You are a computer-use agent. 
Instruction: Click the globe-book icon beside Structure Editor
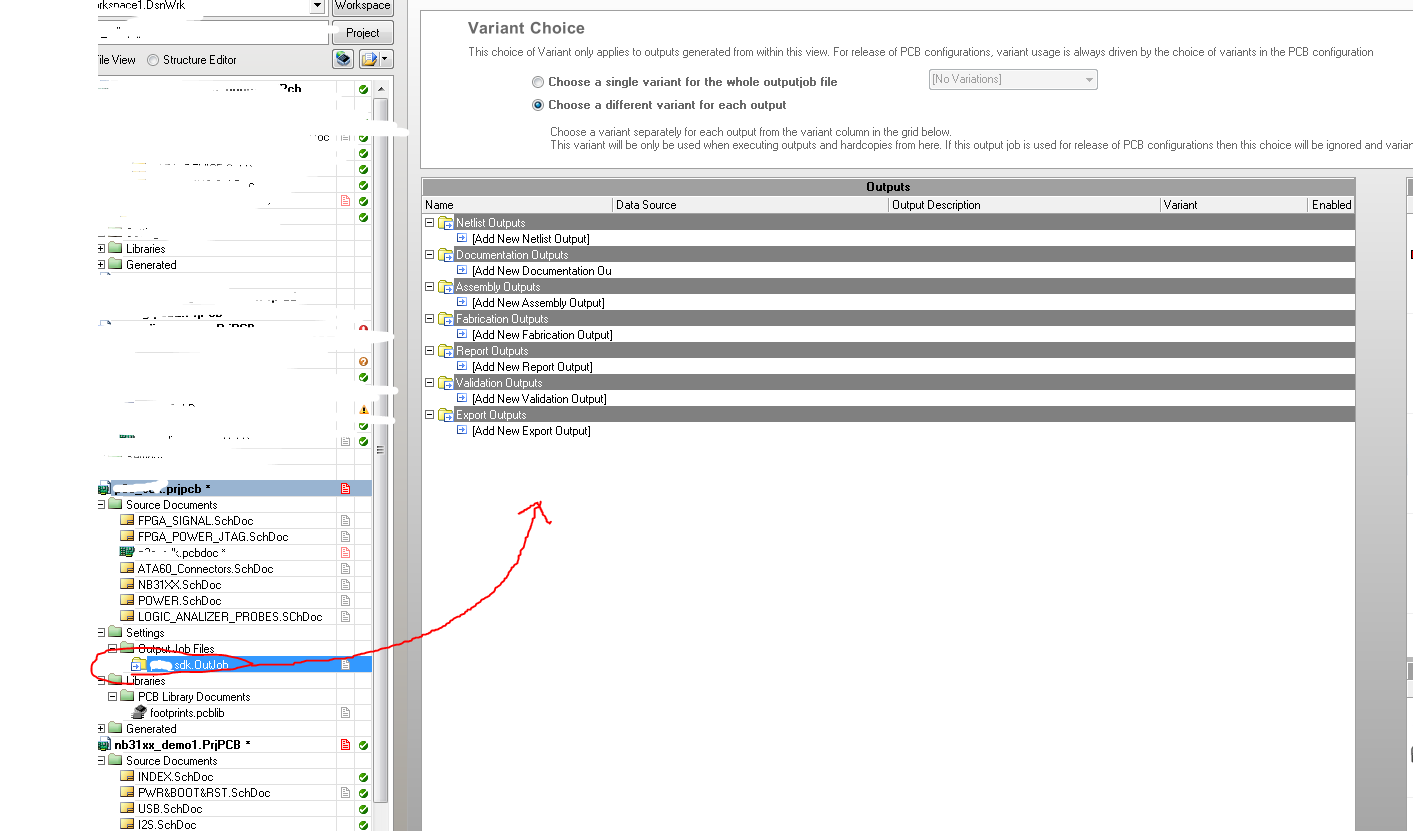pyautogui.click(x=343, y=60)
